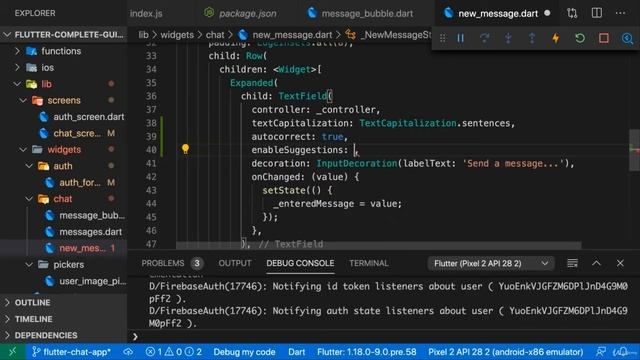640x360 pixels.
Task: Close the bottom panel
Action: [620, 263]
